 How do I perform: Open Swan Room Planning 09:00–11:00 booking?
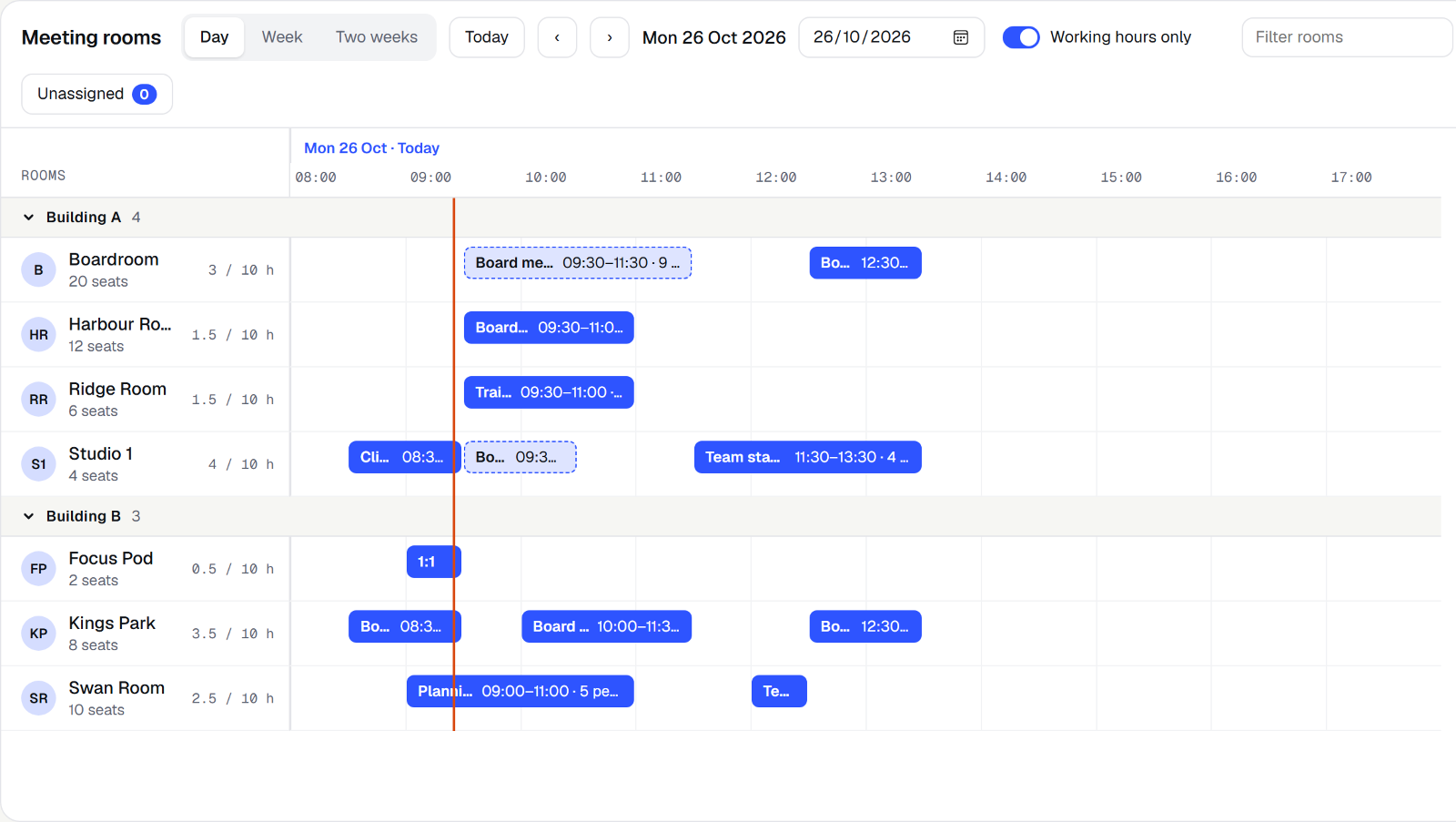pos(521,690)
